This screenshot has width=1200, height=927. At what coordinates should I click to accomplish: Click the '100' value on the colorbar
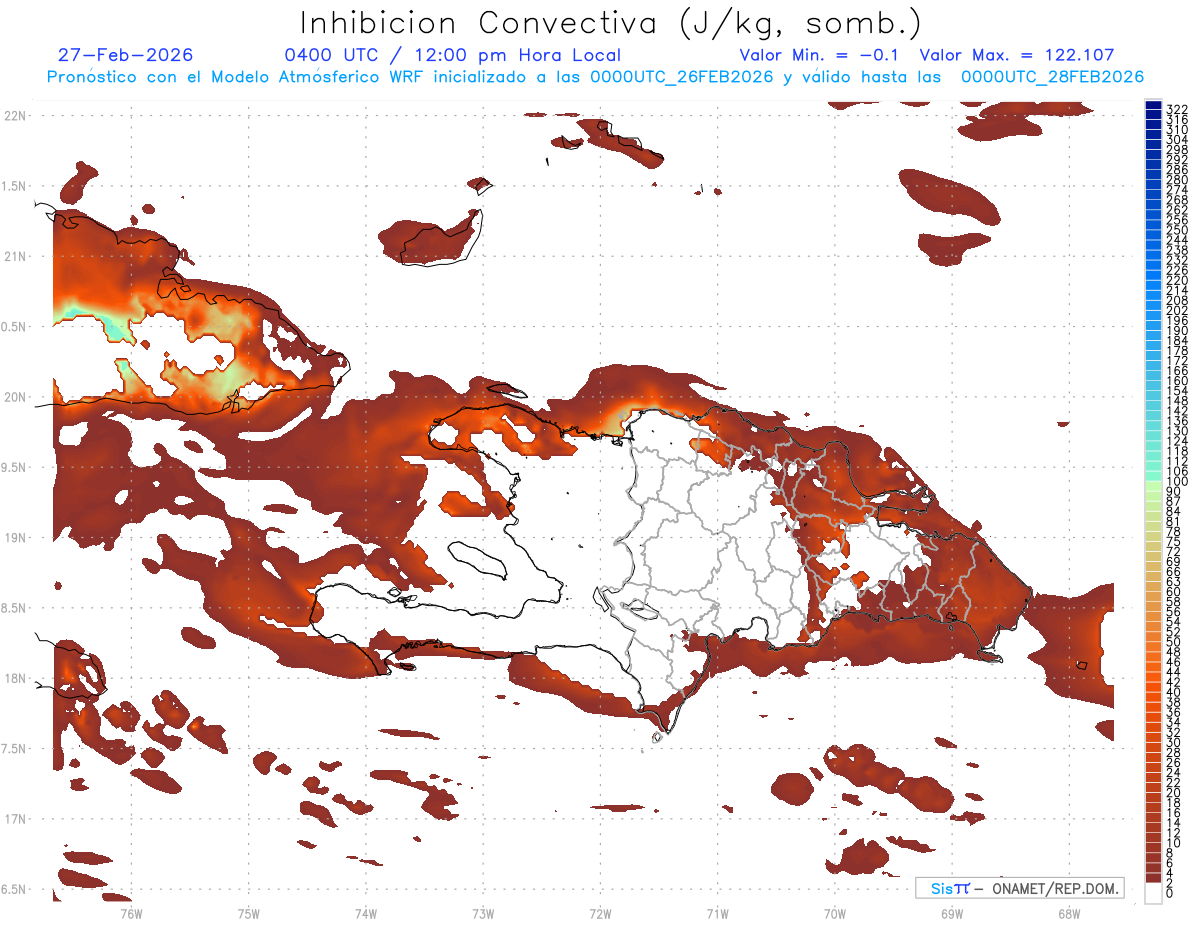point(1177,481)
